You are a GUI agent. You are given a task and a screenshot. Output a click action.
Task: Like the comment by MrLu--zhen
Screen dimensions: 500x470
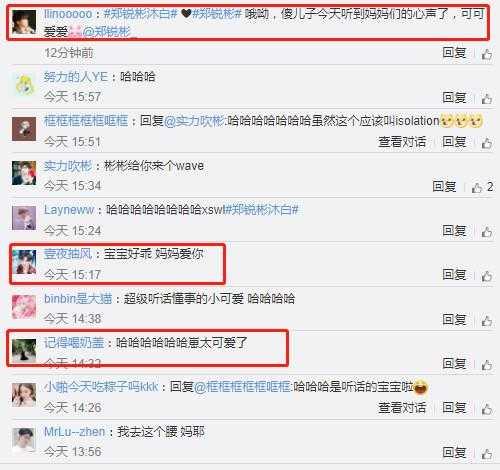pyautogui.click(x=487, y=453)
